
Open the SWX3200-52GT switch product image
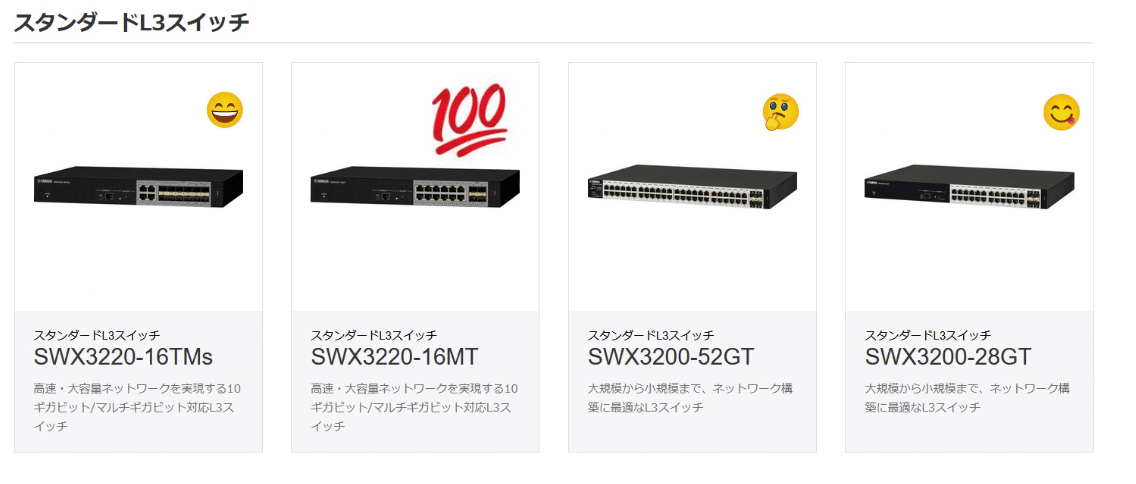pos(692,188)
